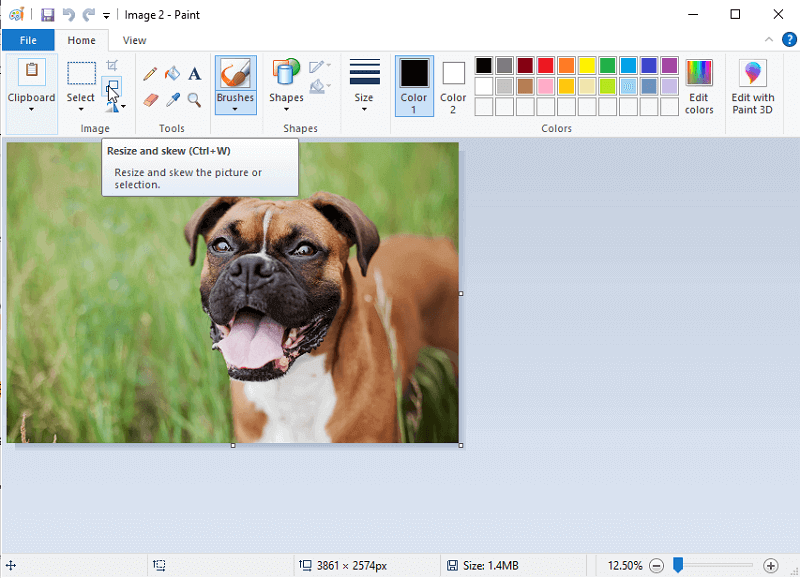Viewport: 800px width, 578px height.
Task: Pick the Color picker eyedropper tool
Action: (172, 99)
